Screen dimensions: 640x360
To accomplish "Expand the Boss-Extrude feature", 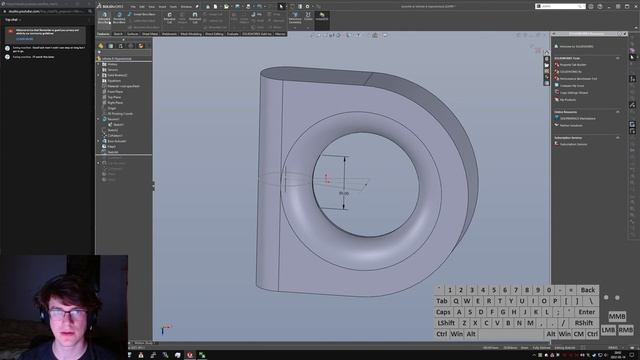I will [x=98, y=141].
